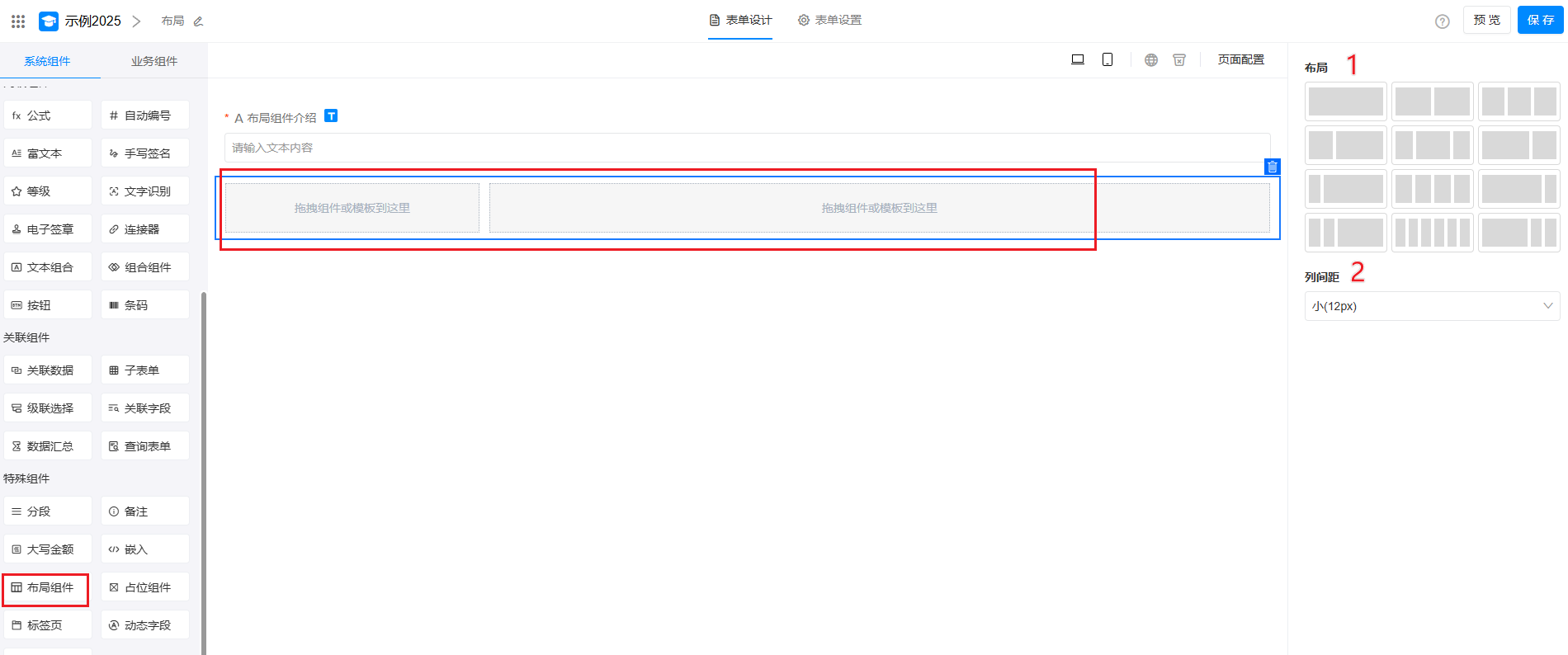Image resolution: width=1568 pixels, height=655 pixels.
Task: Expand the 列间距 dropdown
Action: (x=1432, y=306)
